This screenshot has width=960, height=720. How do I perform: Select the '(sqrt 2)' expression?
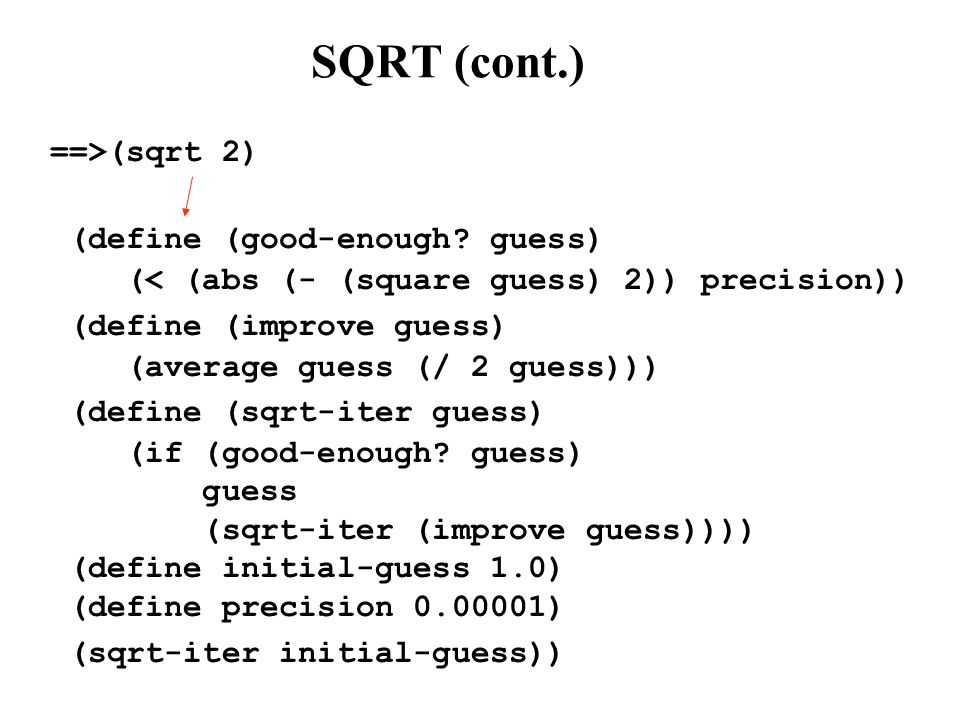182,152
